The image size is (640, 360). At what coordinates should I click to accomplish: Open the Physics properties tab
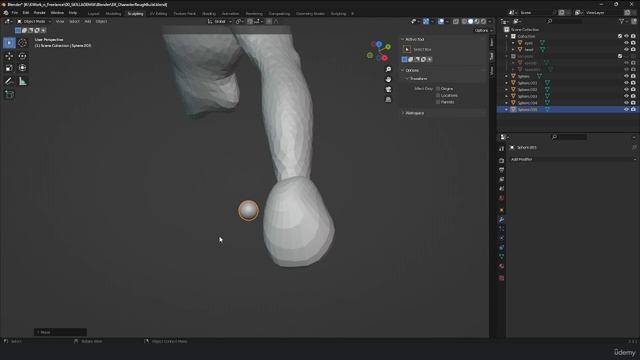[x=502, y=238]
